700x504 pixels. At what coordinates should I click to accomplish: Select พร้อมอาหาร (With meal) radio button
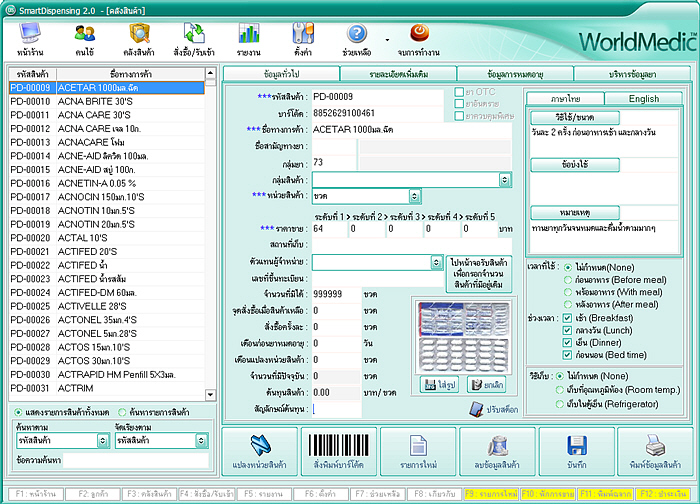pos(568,292)
